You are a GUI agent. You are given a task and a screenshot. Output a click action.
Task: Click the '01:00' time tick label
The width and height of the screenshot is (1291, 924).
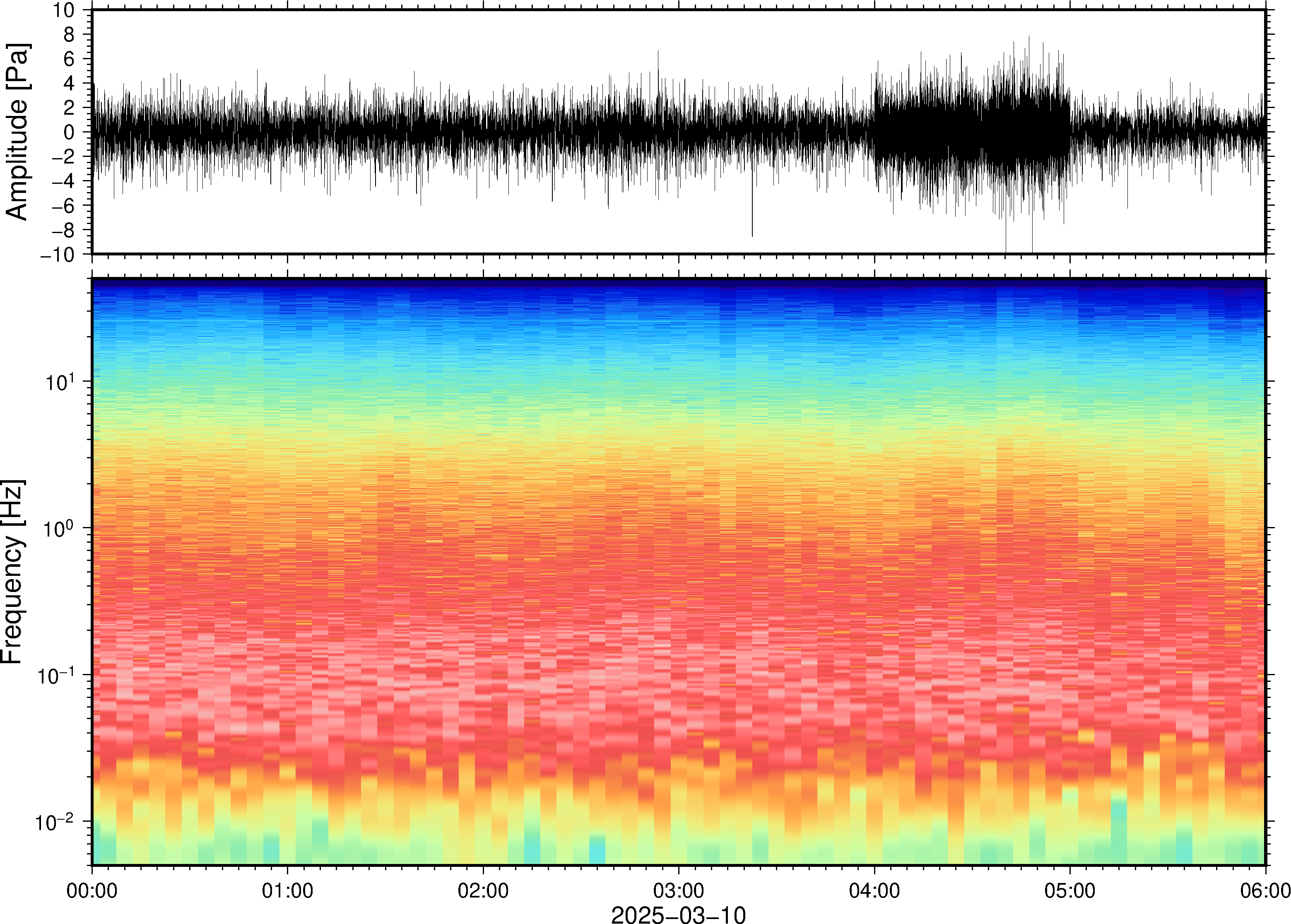point(287,890)
